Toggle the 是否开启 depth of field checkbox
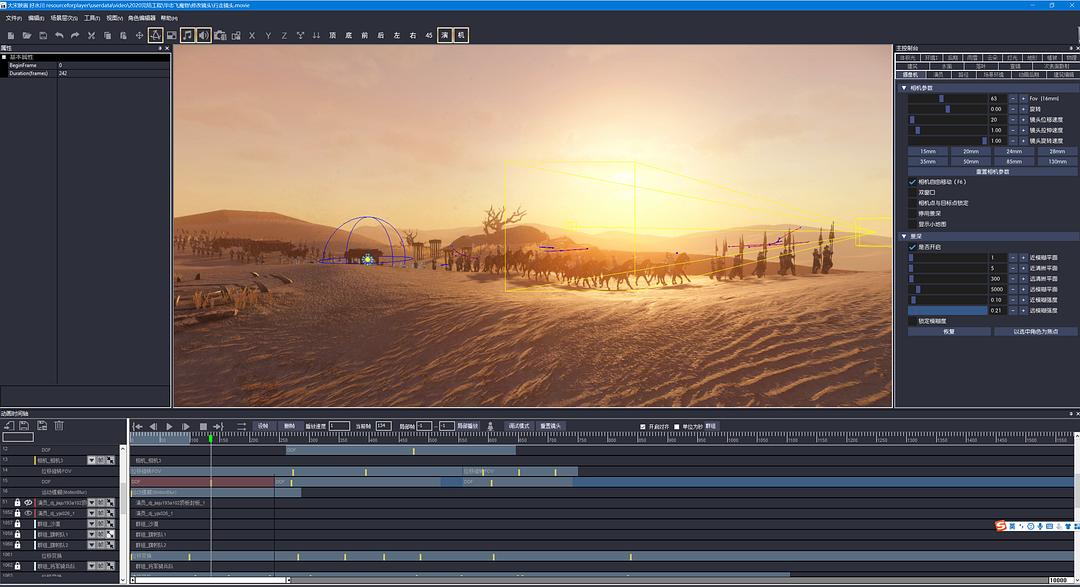1080x587 pixels. coord(912,246)
